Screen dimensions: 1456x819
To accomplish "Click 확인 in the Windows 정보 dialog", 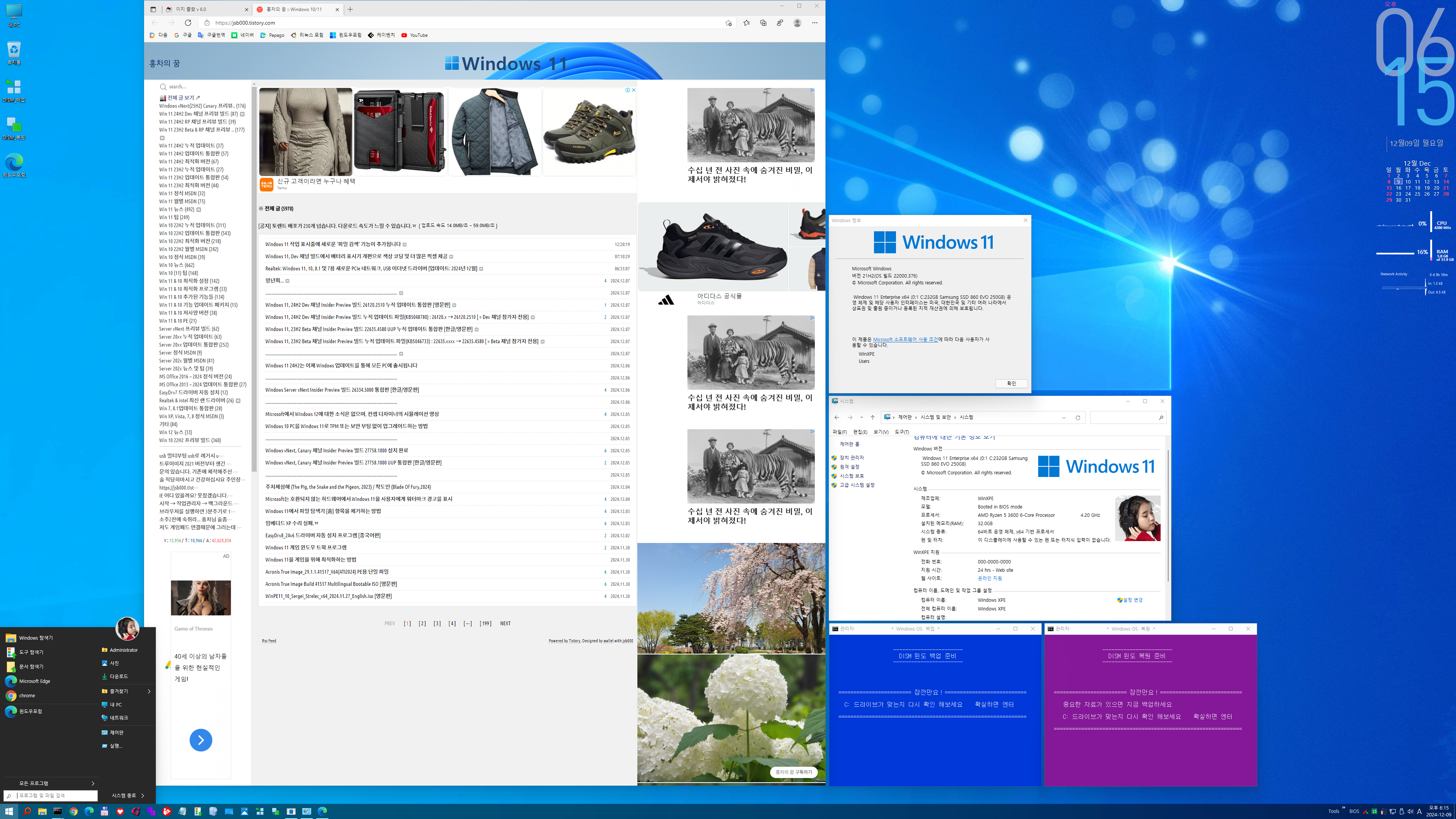I will click(1011, 383).
